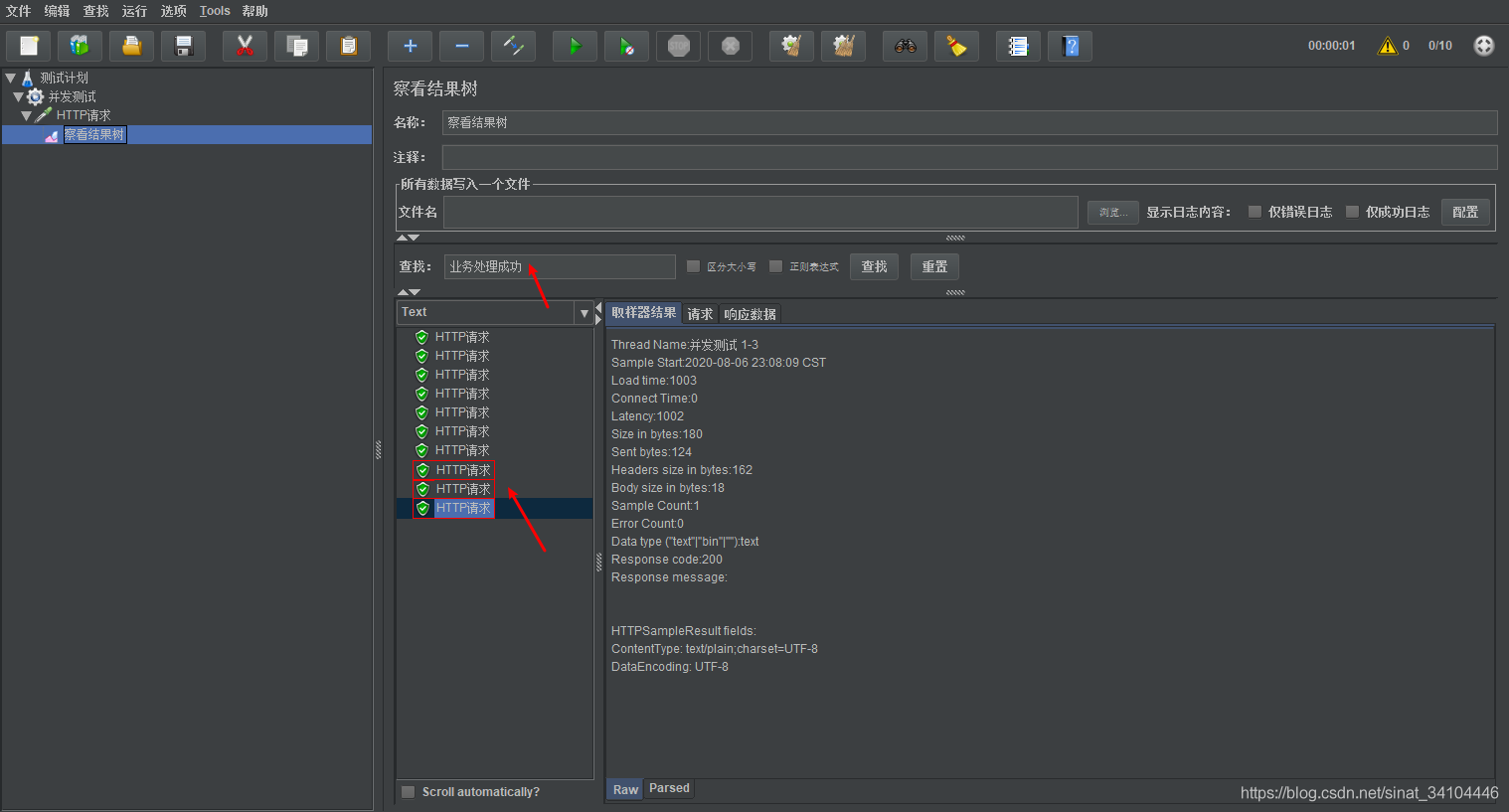This screenshot has height=812, width=1509.
Task: Click the 重置 reset button
Action: pos(933,265)
